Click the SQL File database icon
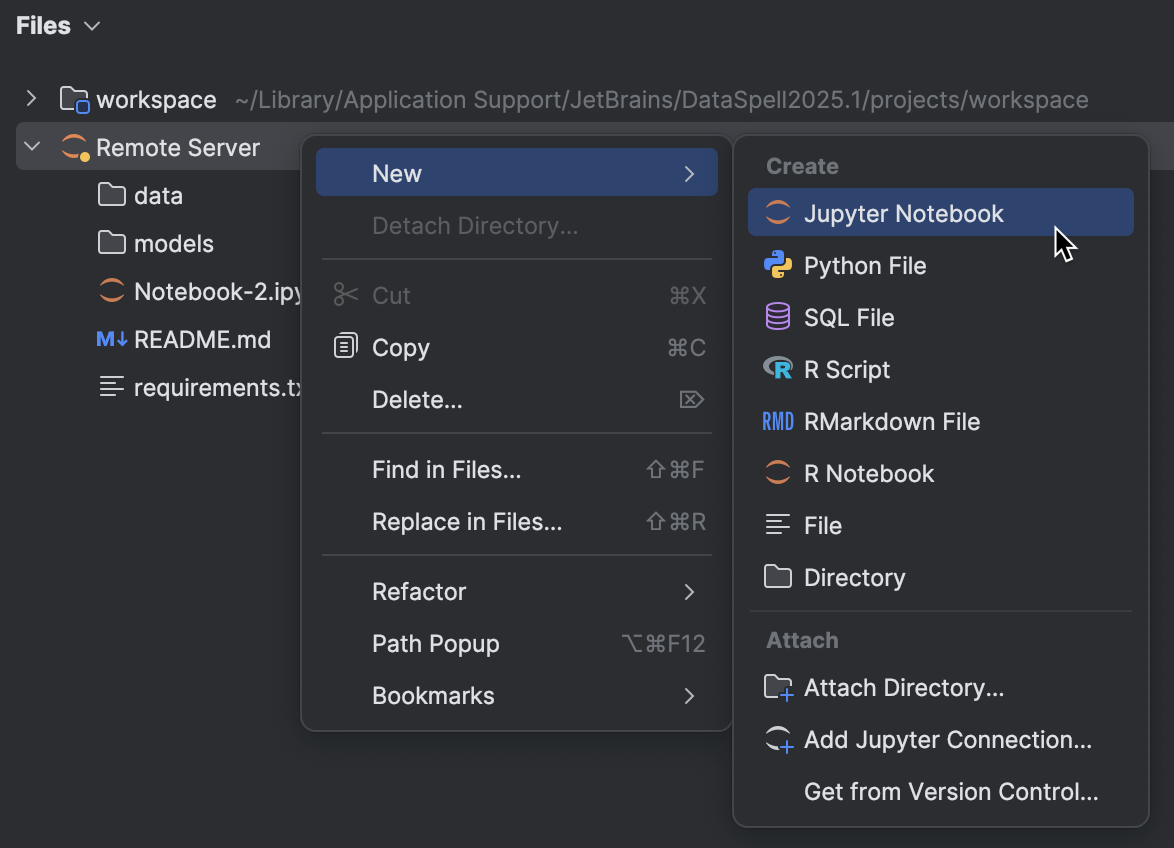 pyautogui.click(x=777, y=317)
